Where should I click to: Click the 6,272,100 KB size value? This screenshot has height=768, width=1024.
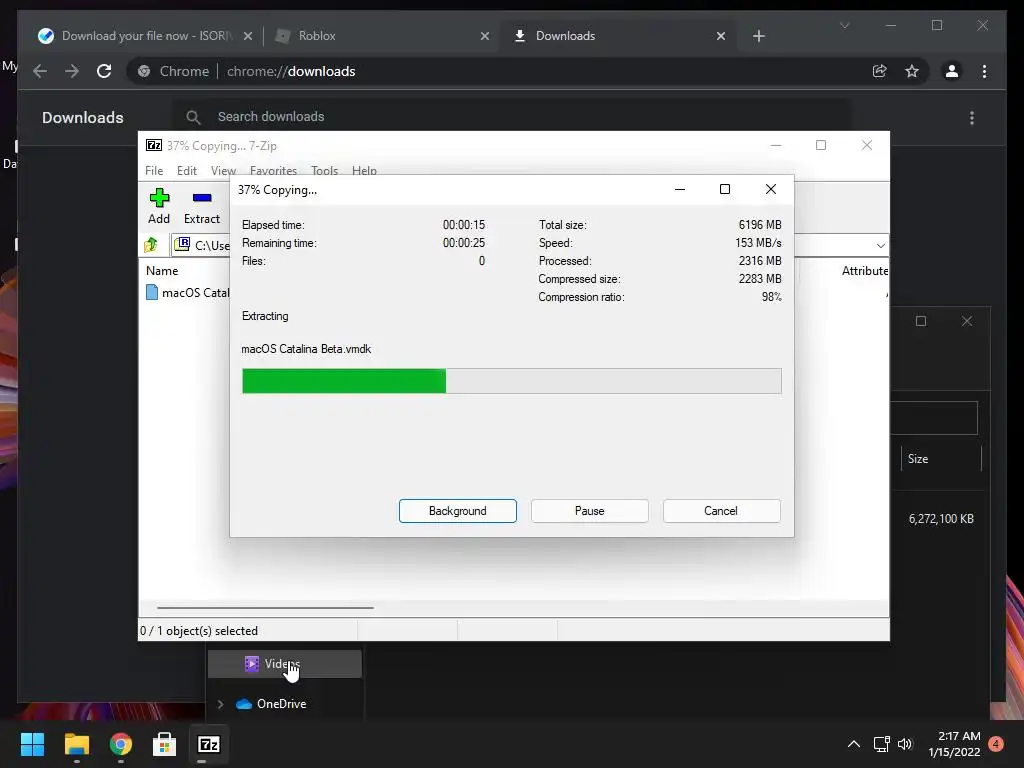coord(941,519)
